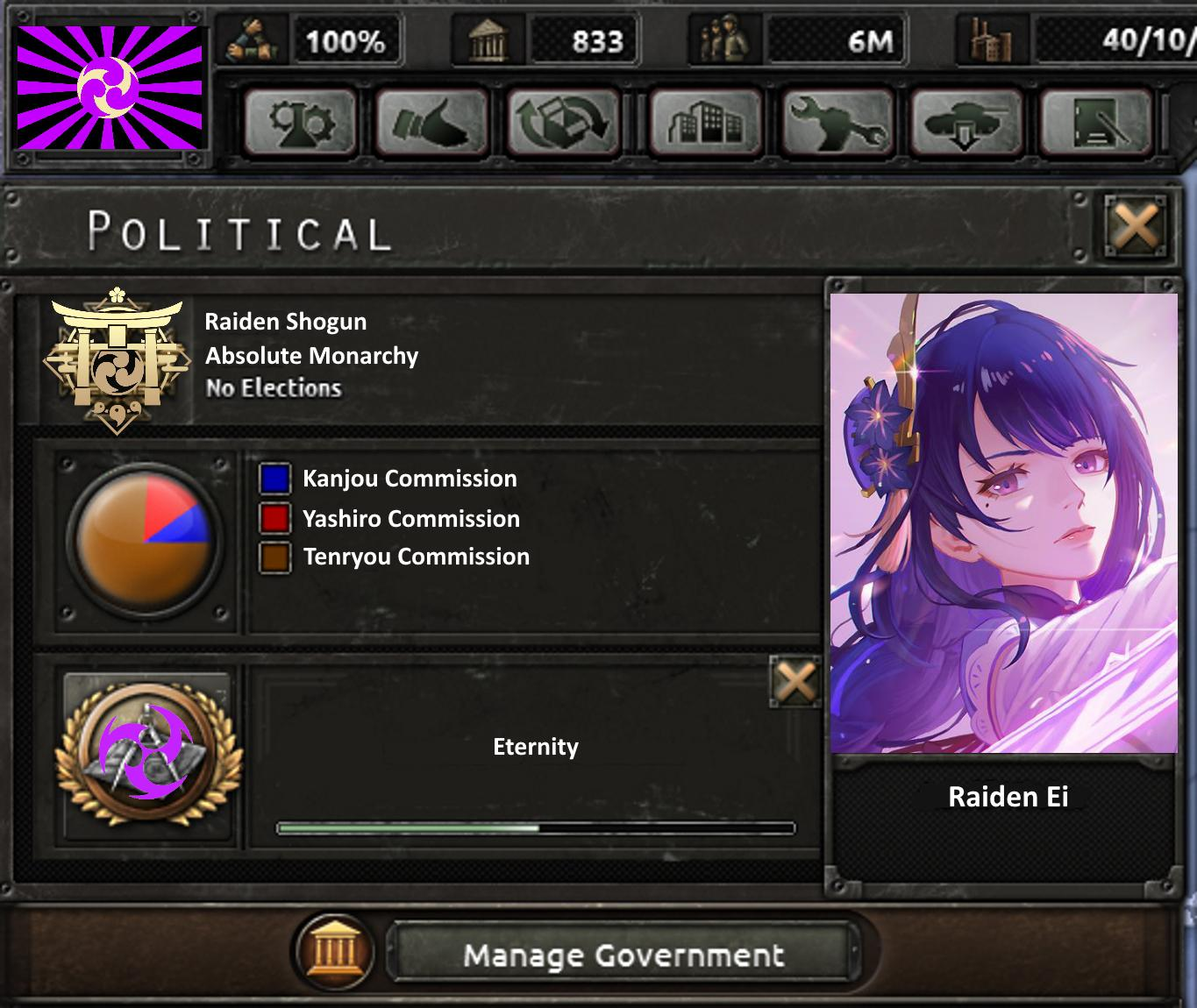1197x1008 pixels.
Task: Click the Raiden Shogun ruling party emblem
Action: (x=118, y=359)
